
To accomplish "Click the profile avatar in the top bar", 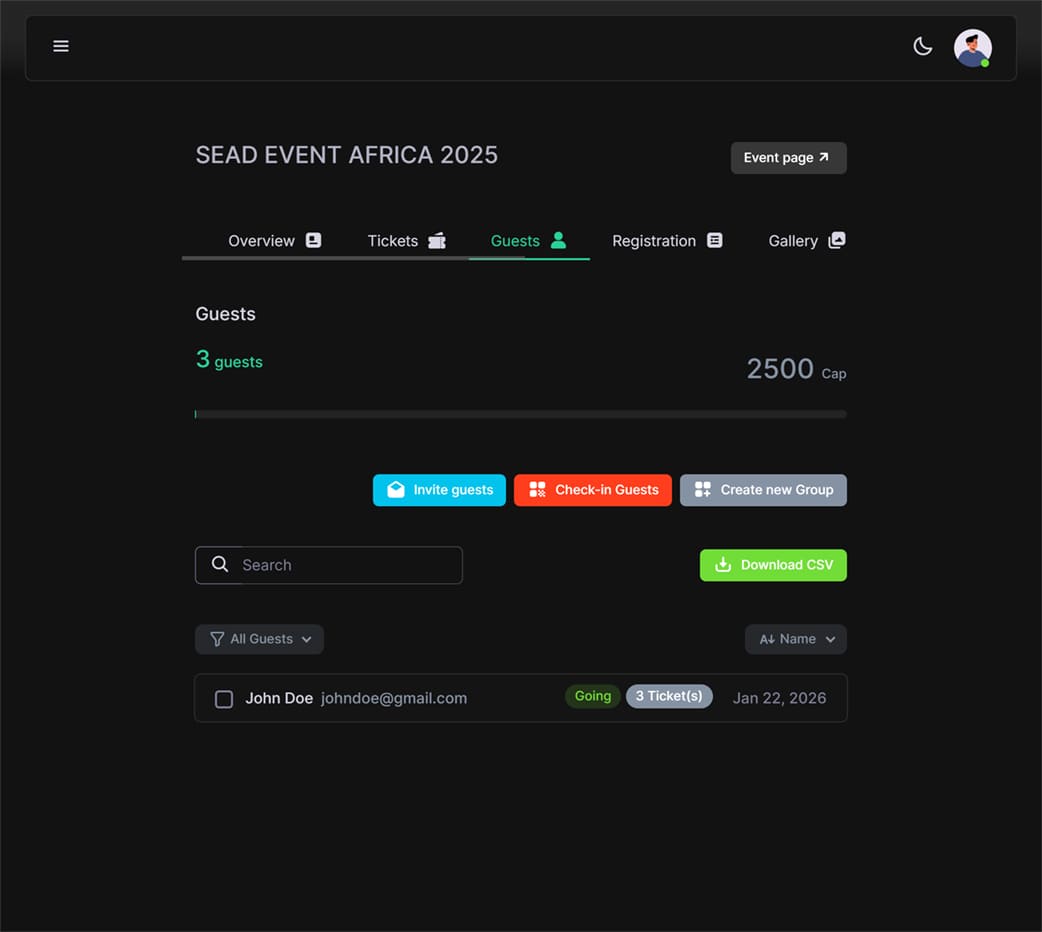I will 971,46.
